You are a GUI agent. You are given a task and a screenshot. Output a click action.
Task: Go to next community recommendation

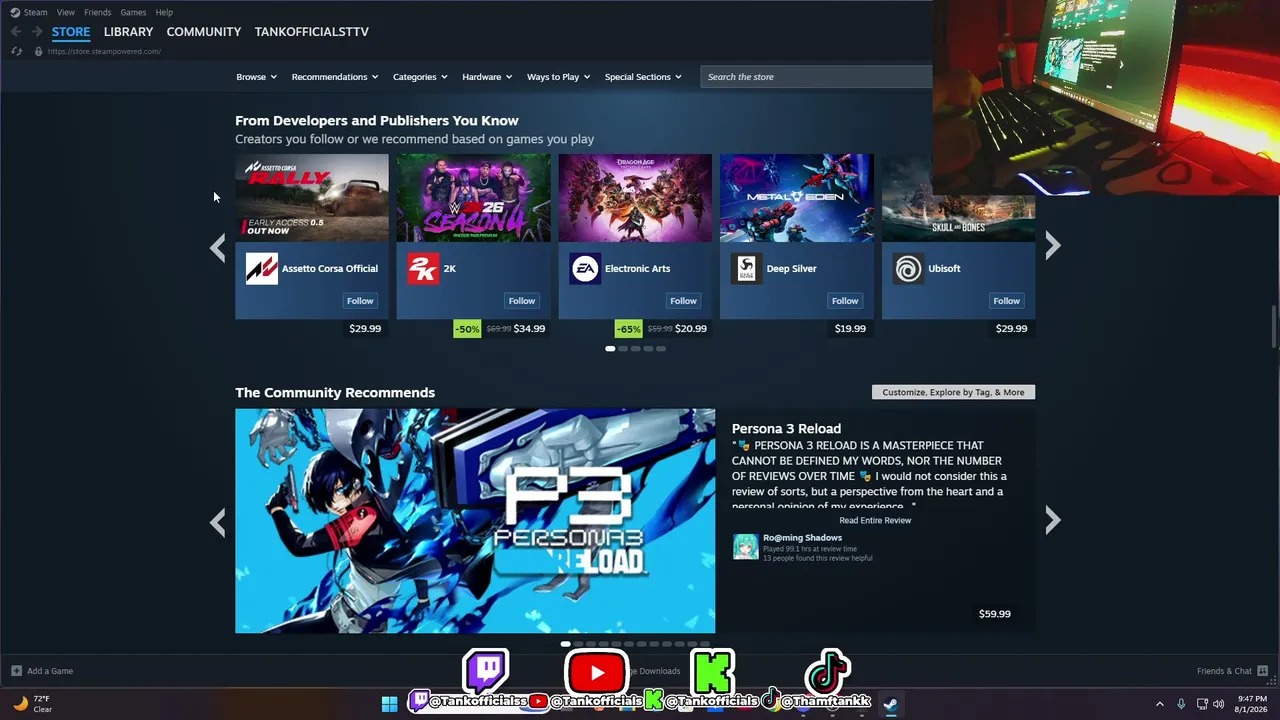(1053, 521)
